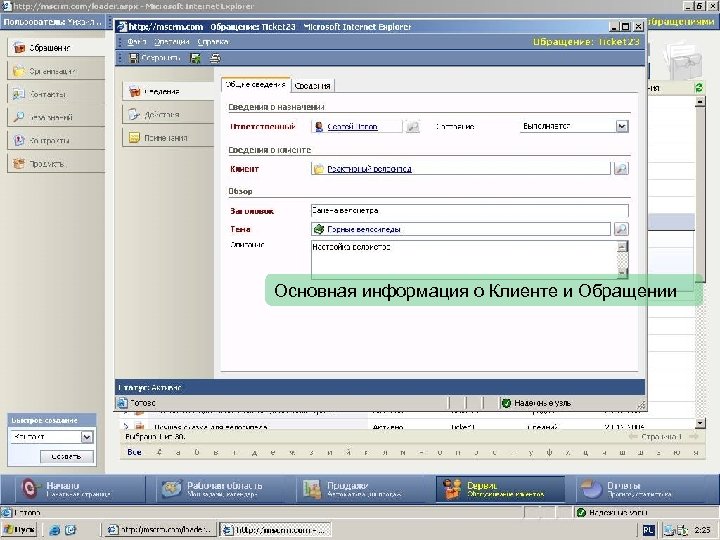Click the Windows Пуск start button
The height and width of the screenshot is (540, 720).
[19, 530]
